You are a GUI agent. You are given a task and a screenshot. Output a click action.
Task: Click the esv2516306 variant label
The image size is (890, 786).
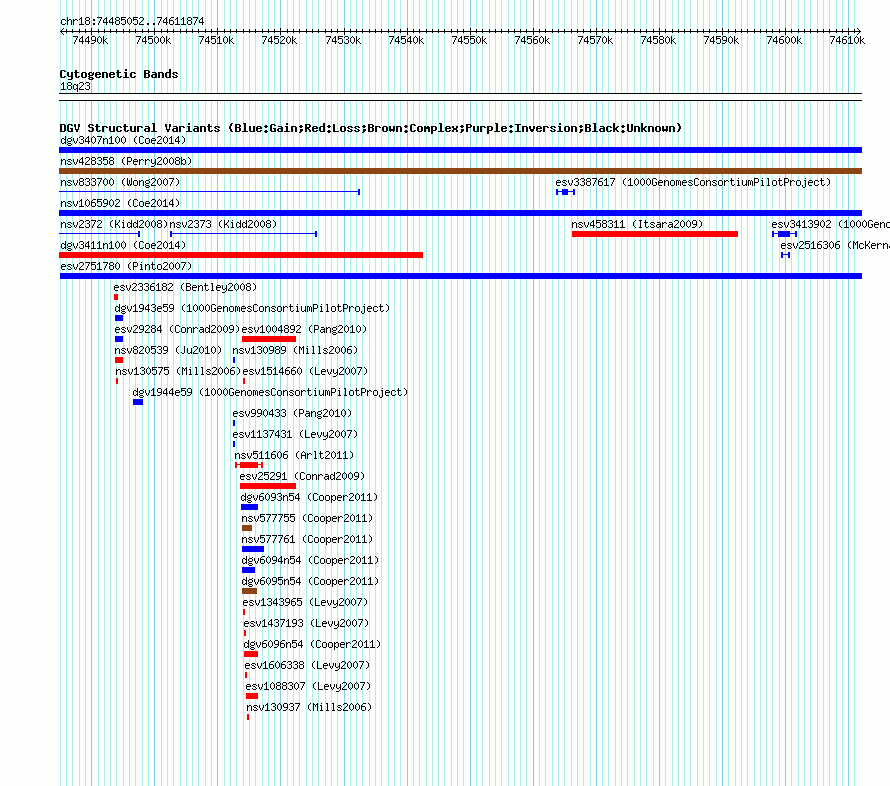pyautogui.click(x=835, y=245)
